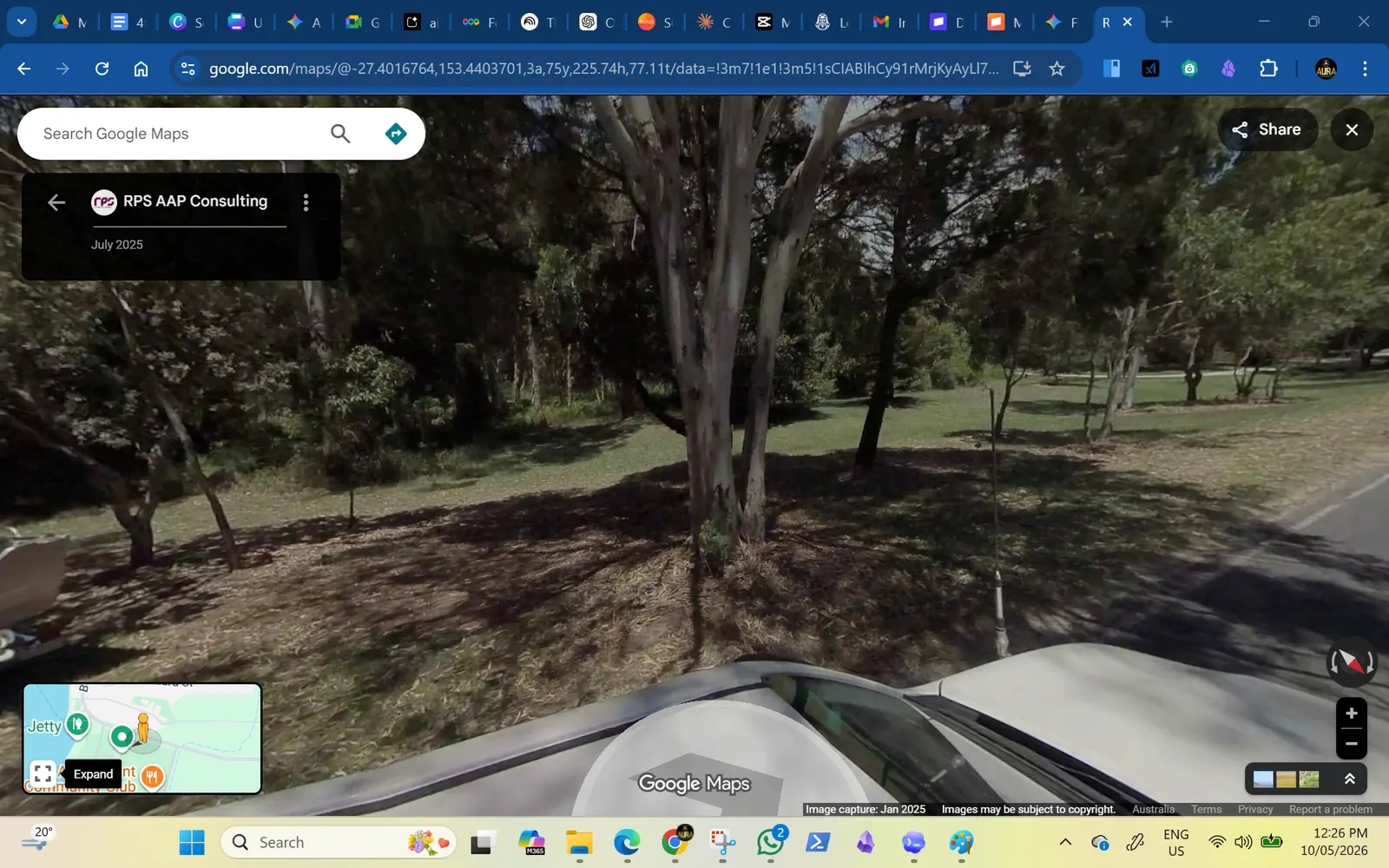Click the Google Maps search magnifier icon
This screenshot has width=1389, height=868.
340,134
